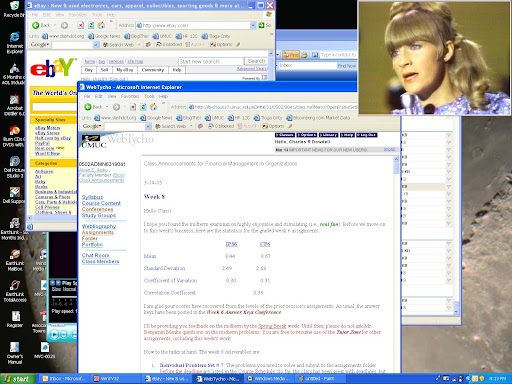Open File menu in WebTycho window

click(x=87, y=96)
